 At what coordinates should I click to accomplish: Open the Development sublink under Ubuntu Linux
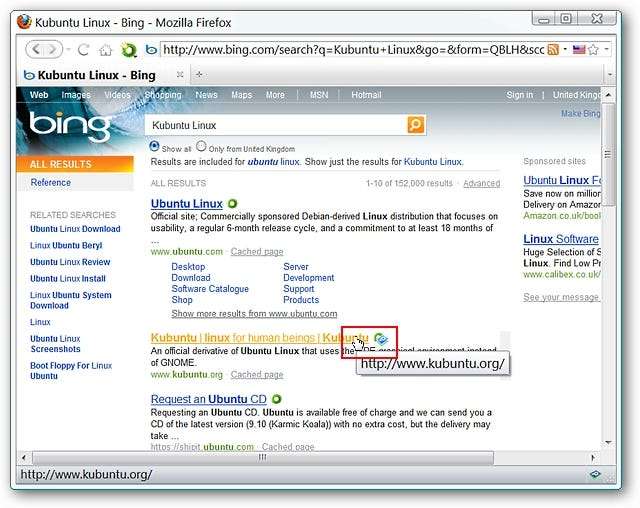point(309,277)
